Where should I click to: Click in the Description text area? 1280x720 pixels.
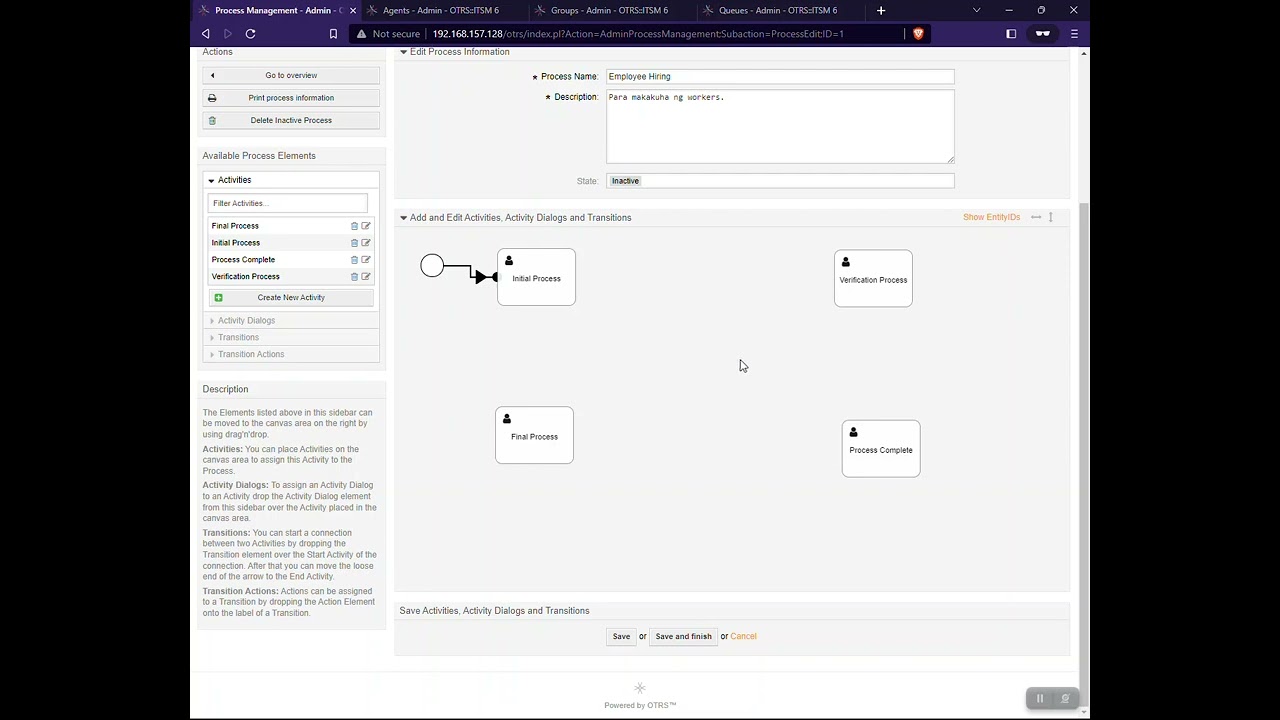pyautogui.click(x=780, y=126)
